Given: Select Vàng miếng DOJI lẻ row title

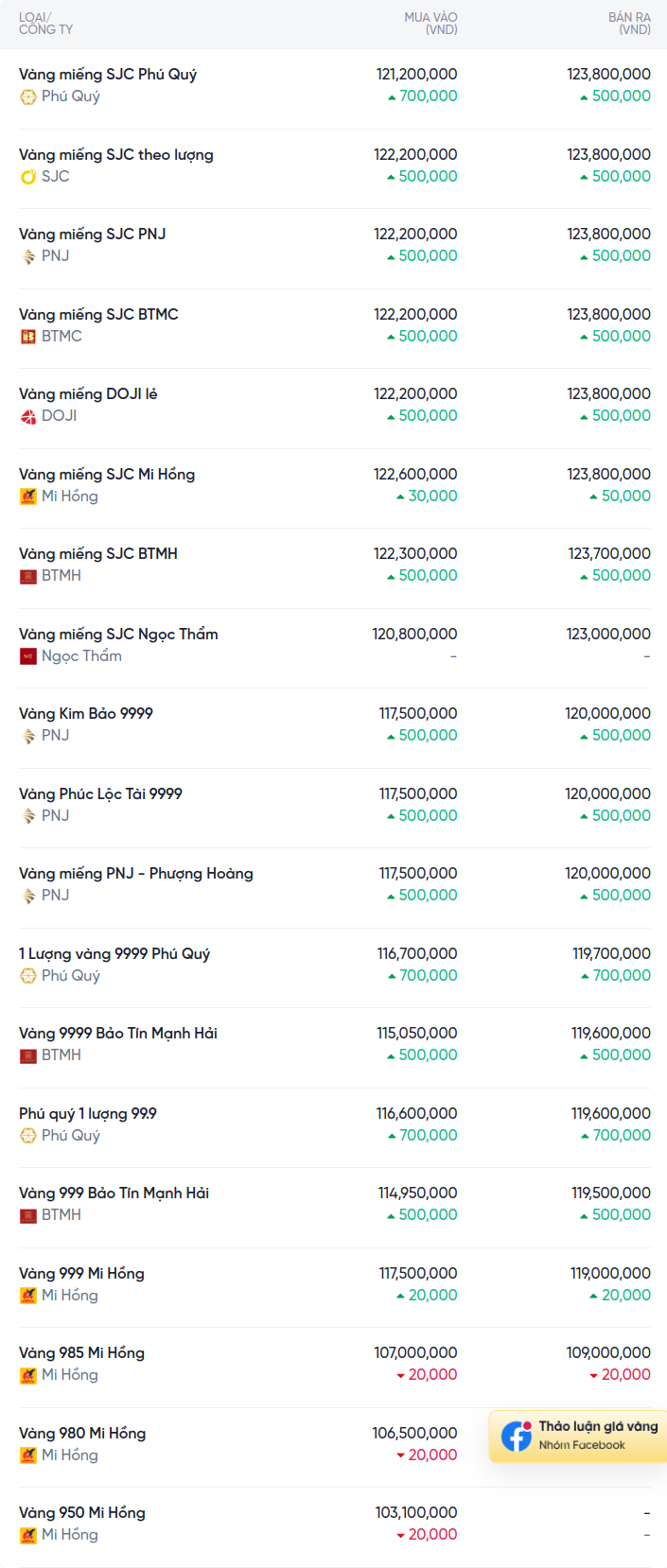Looking at the screenshot, I should [x=88, y=394].
